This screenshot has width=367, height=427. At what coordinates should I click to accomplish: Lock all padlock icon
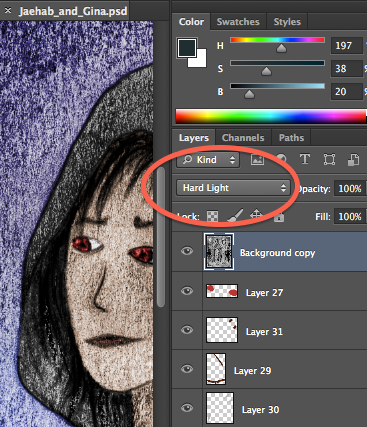coord(279,217)
